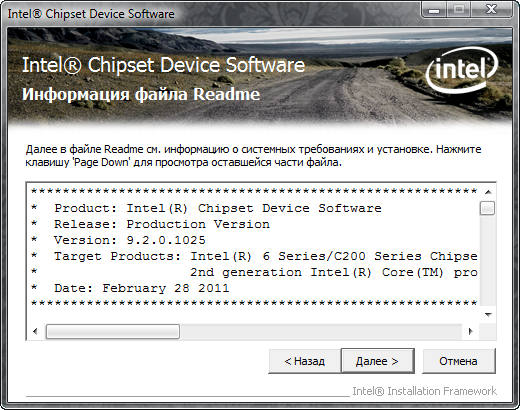Cancel the installation with the Отмена button
The width and height of the screenshot is (520, 410).
458,361
